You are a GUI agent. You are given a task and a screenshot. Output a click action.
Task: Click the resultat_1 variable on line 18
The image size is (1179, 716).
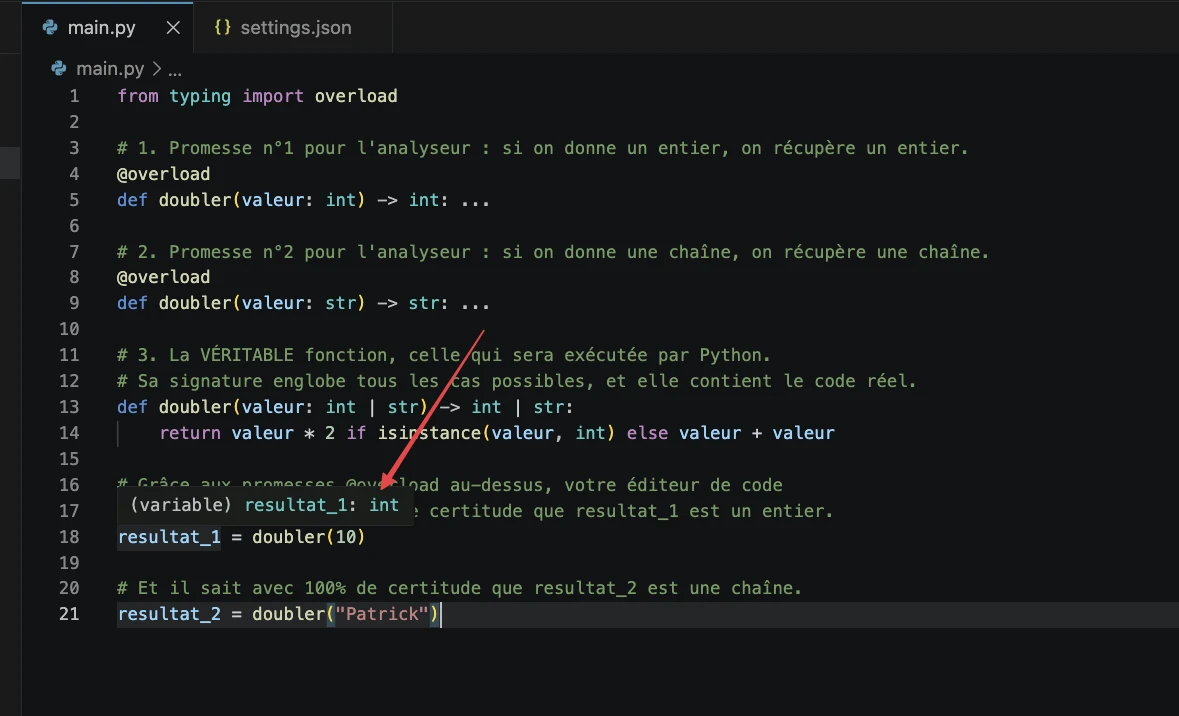click(x=168, y=537)
